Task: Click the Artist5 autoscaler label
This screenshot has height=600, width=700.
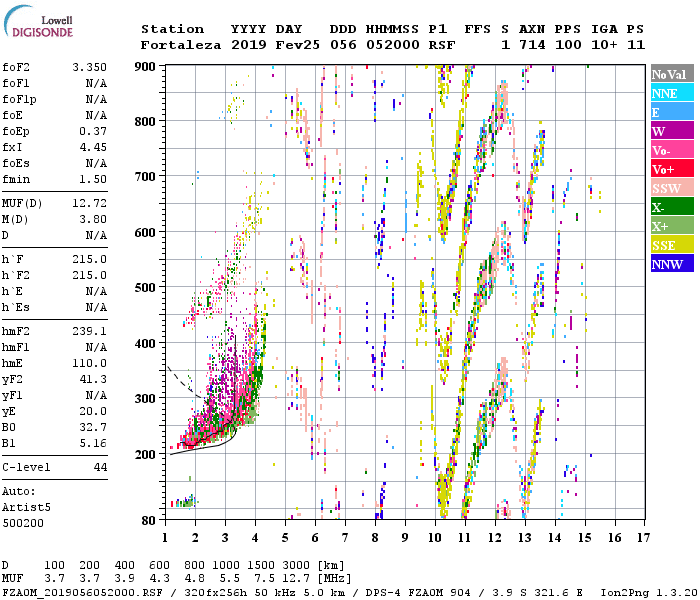Action: click(26, 508)
